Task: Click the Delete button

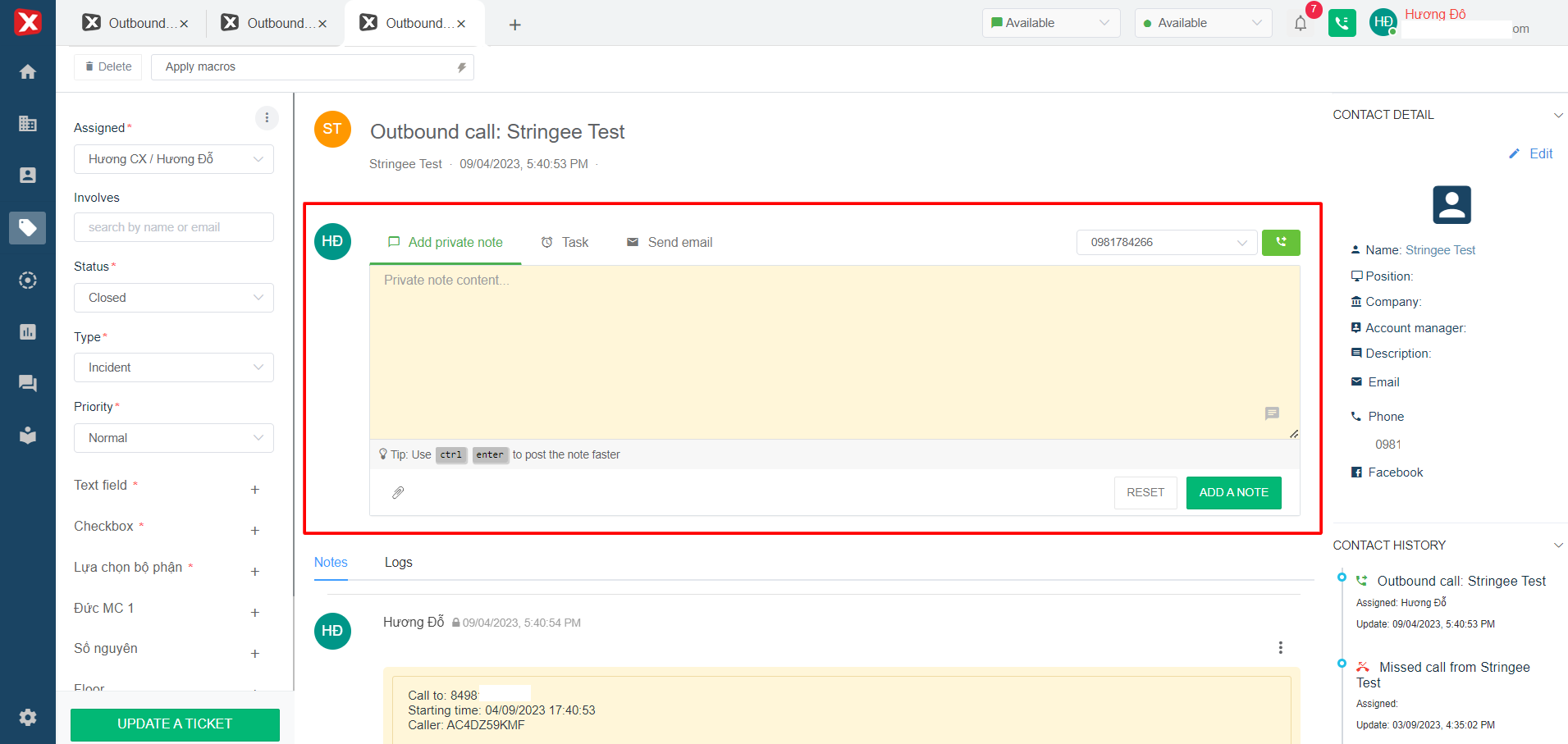Action: pos(108,67)
